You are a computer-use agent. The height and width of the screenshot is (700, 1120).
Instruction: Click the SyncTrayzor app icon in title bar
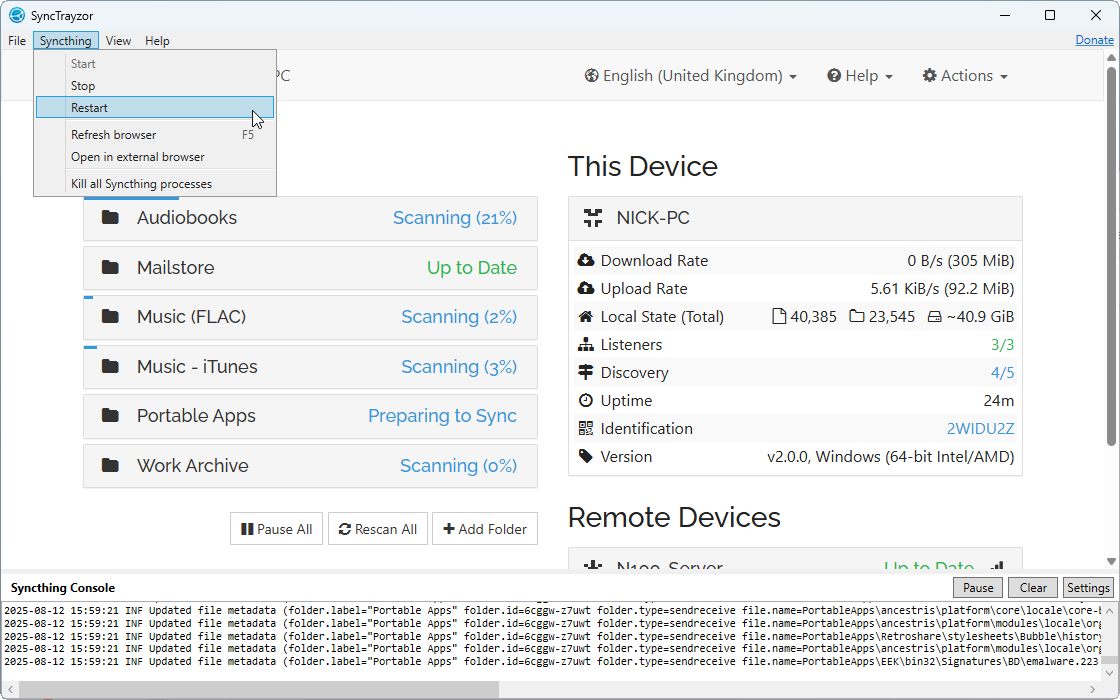point(16,15)
